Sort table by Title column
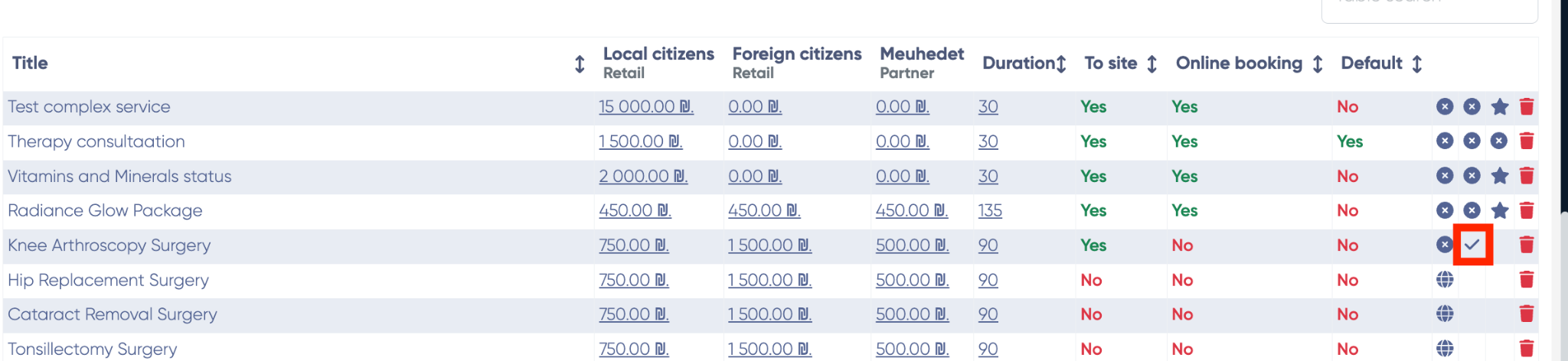The width and height of the screenshot is (1568, 361). [x=580, y=64]
